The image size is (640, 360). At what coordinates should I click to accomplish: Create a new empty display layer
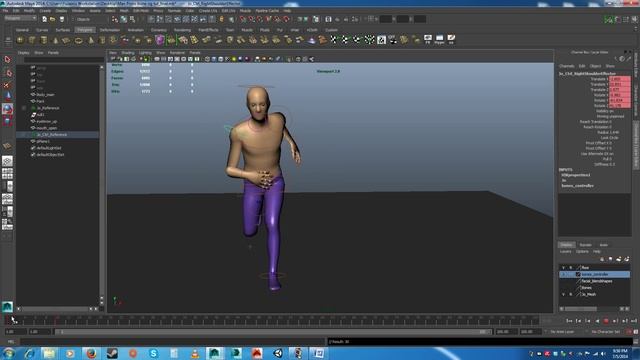pyautogui.click(x=619, y=259)
